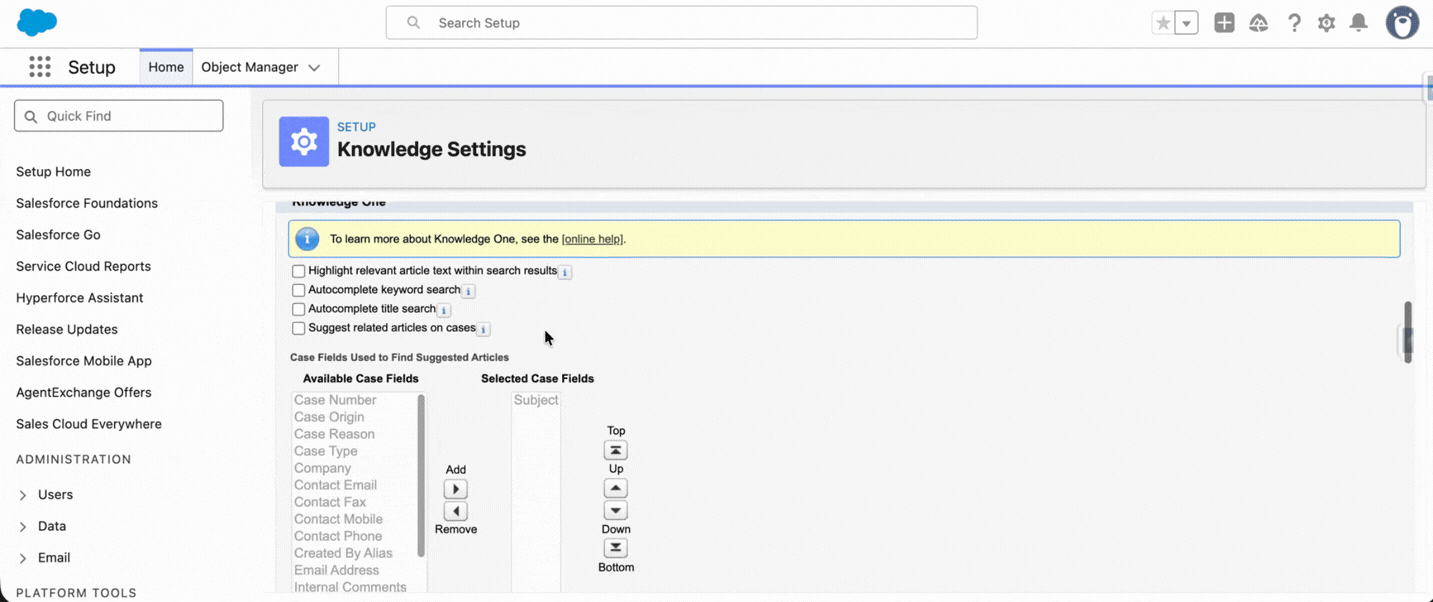Select Created By Alias in available fields

click(x=343, y=553)
